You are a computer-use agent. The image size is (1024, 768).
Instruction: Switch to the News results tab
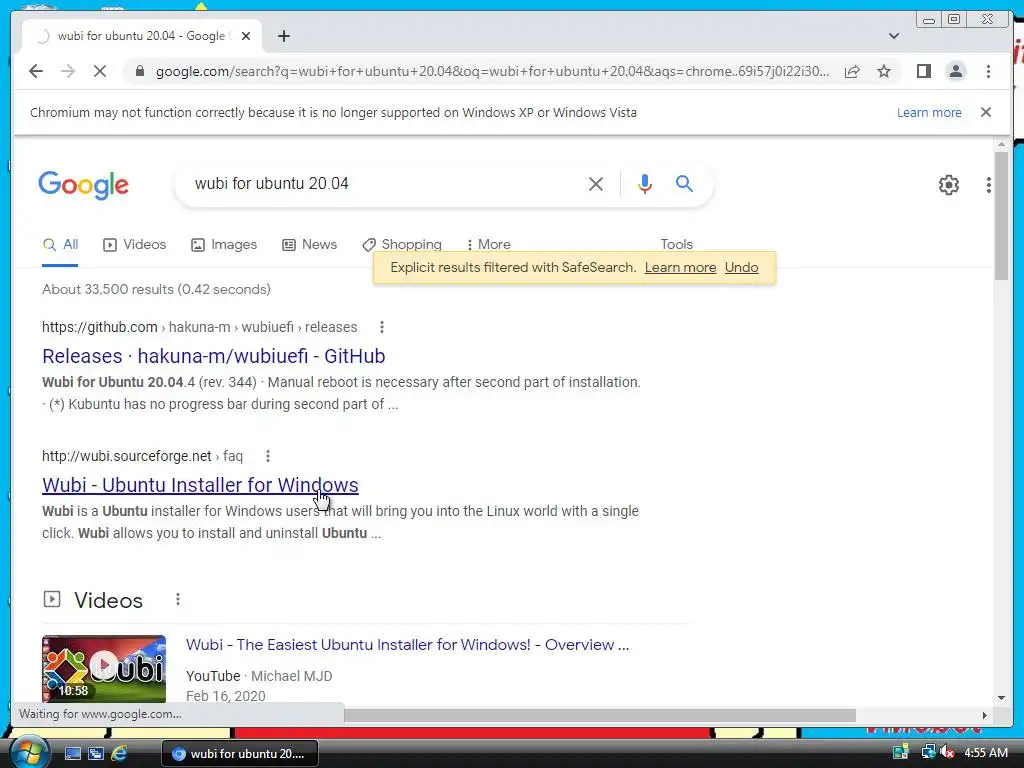pos(310,245)
